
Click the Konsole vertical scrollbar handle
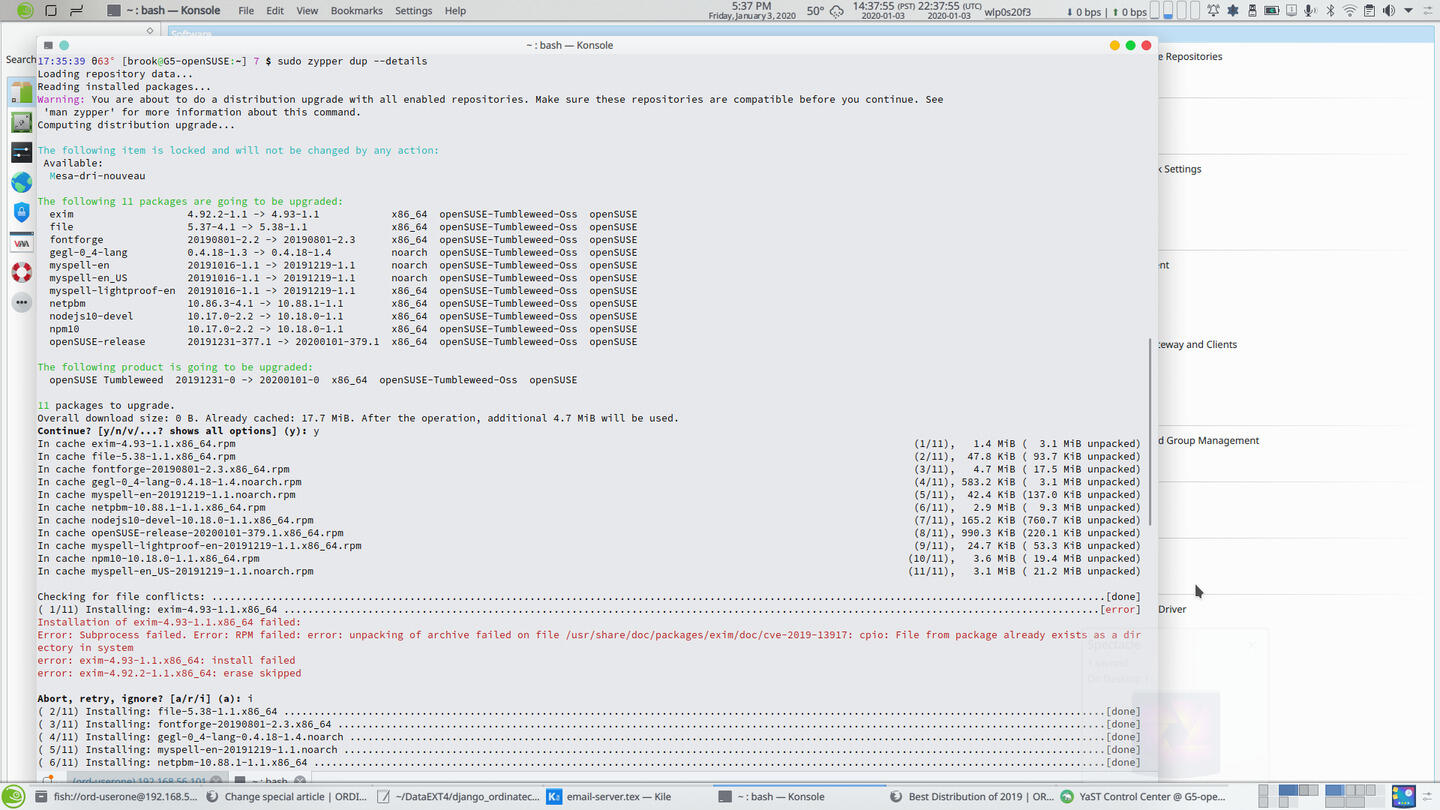[1150, 432]
